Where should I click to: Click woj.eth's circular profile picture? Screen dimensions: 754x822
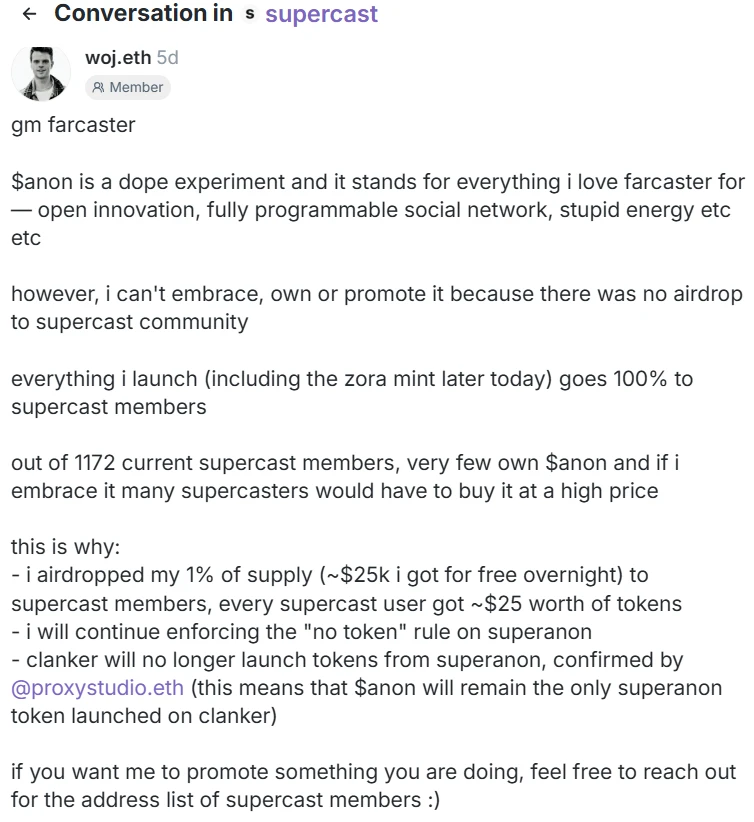tap(40, 72)
